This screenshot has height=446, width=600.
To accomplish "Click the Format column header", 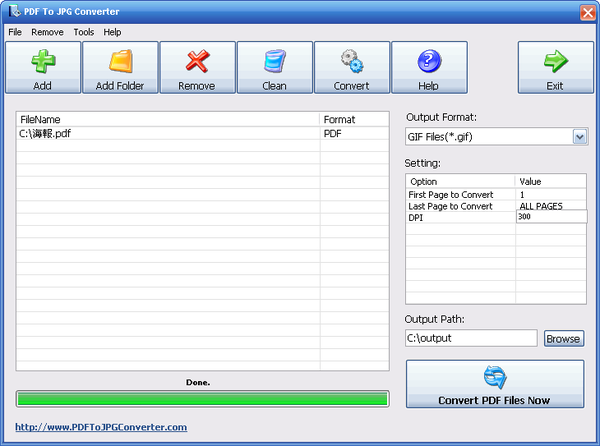I will pos(354,119).
